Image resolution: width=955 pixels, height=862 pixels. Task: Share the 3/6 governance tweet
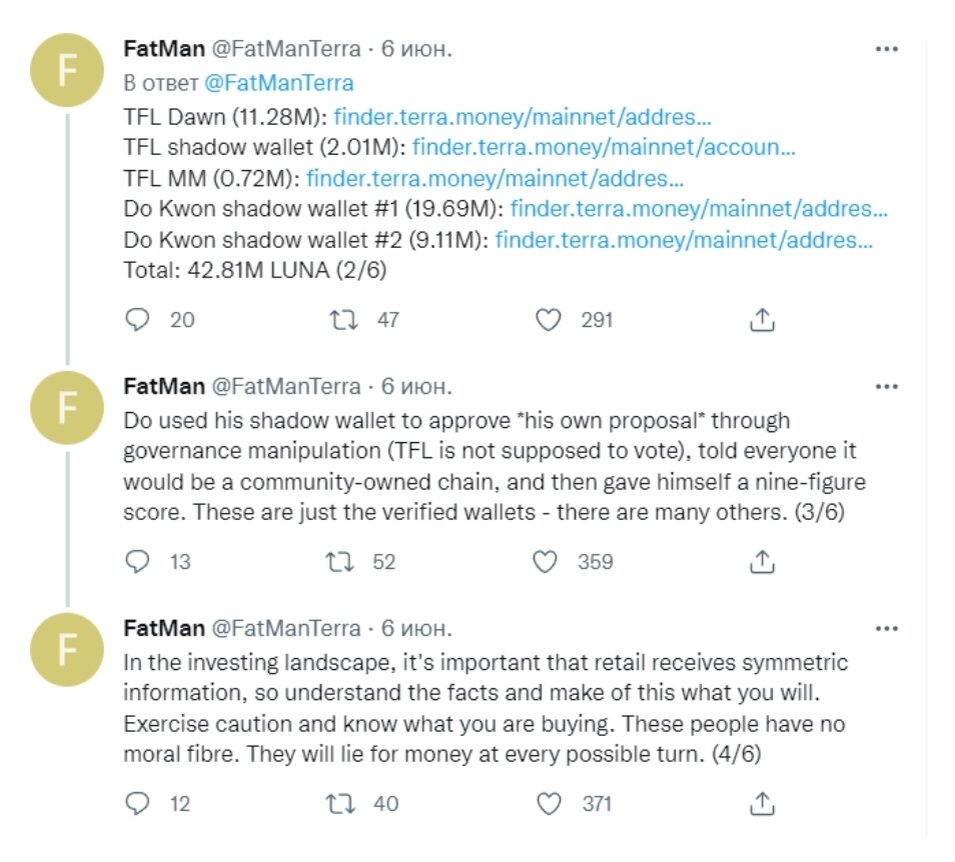coord(762,561)
